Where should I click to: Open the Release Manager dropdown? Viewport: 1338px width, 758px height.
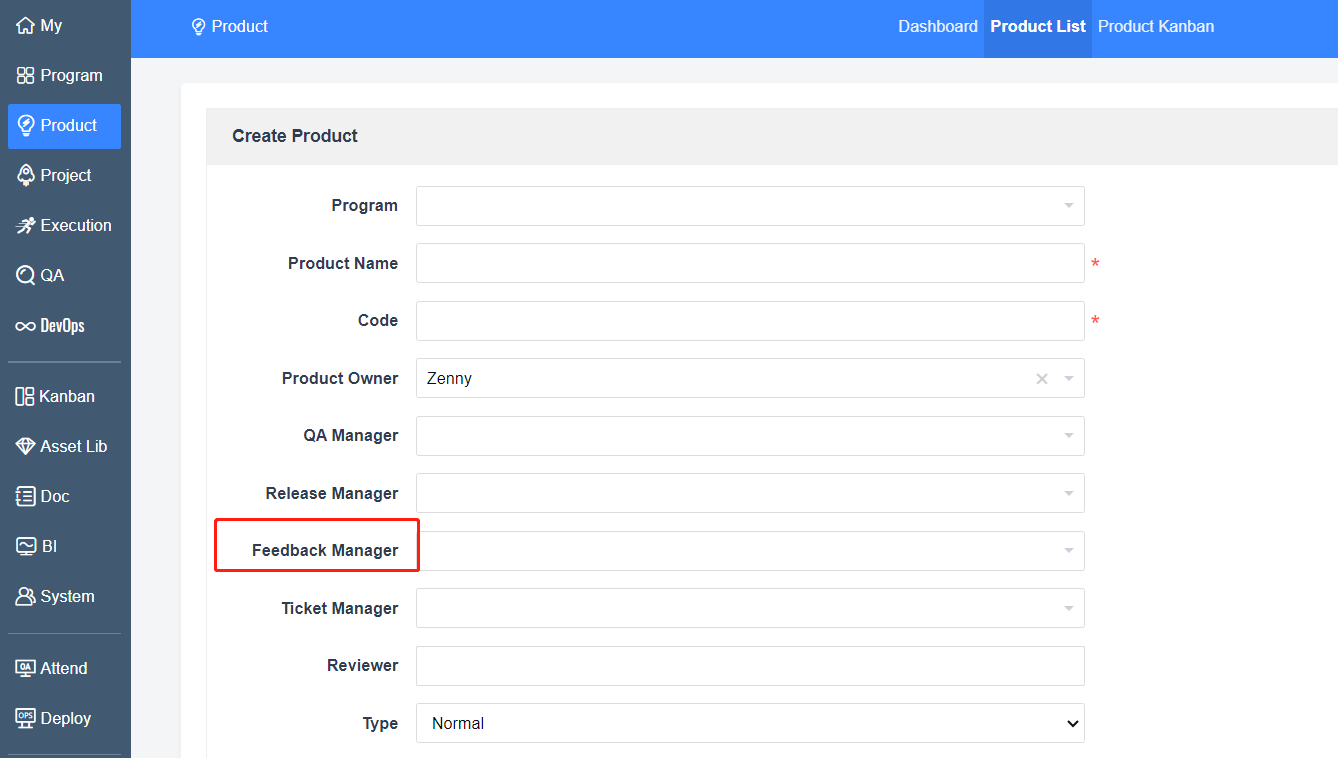[750, 493]
